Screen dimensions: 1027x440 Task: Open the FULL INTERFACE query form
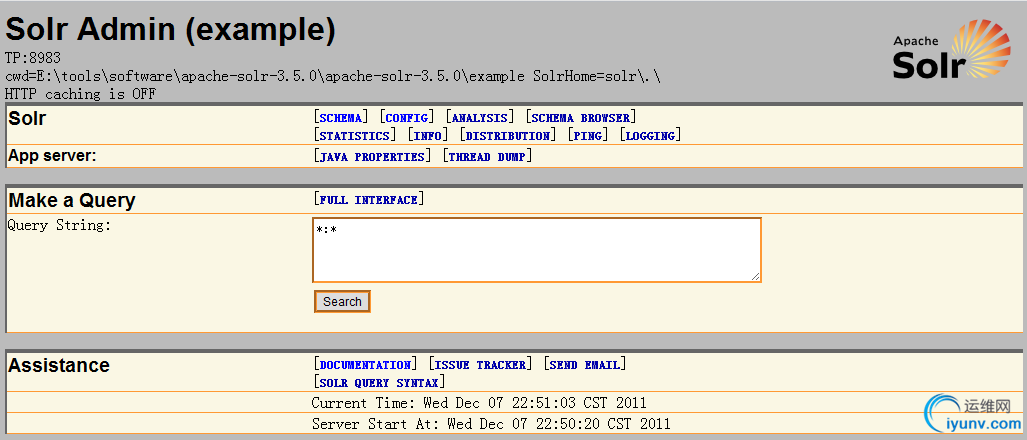tap(369, 200)
